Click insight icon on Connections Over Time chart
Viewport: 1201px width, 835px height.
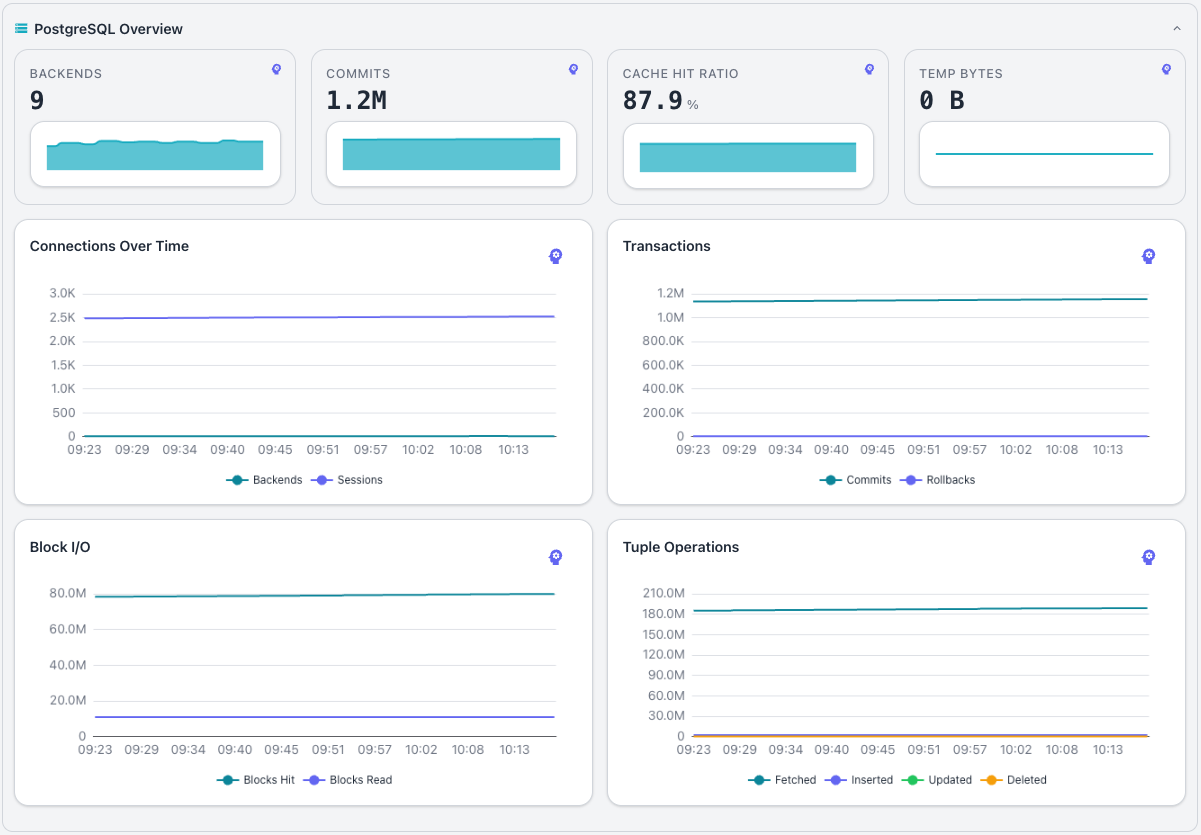tap(556, 256)
